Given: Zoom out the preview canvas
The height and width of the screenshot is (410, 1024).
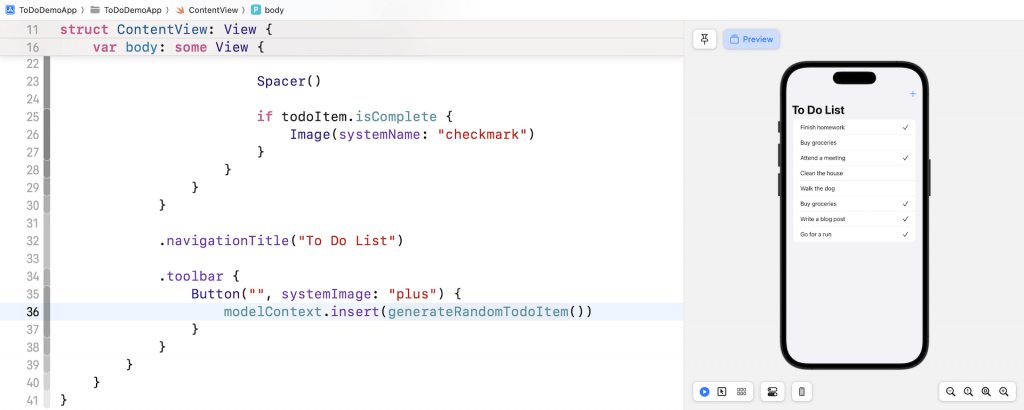Looking at the screenshot, I should click(x=951, y=392).
